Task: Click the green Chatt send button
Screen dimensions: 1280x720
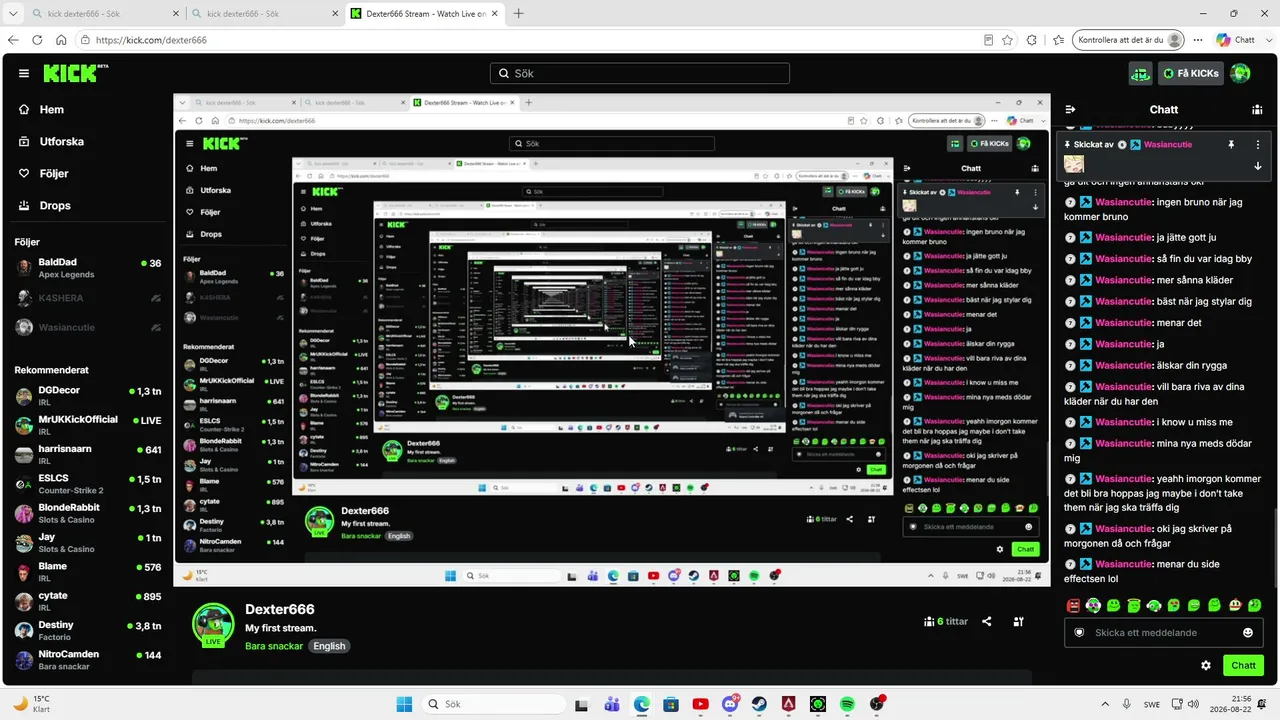Action: [x=1243, y=665]
